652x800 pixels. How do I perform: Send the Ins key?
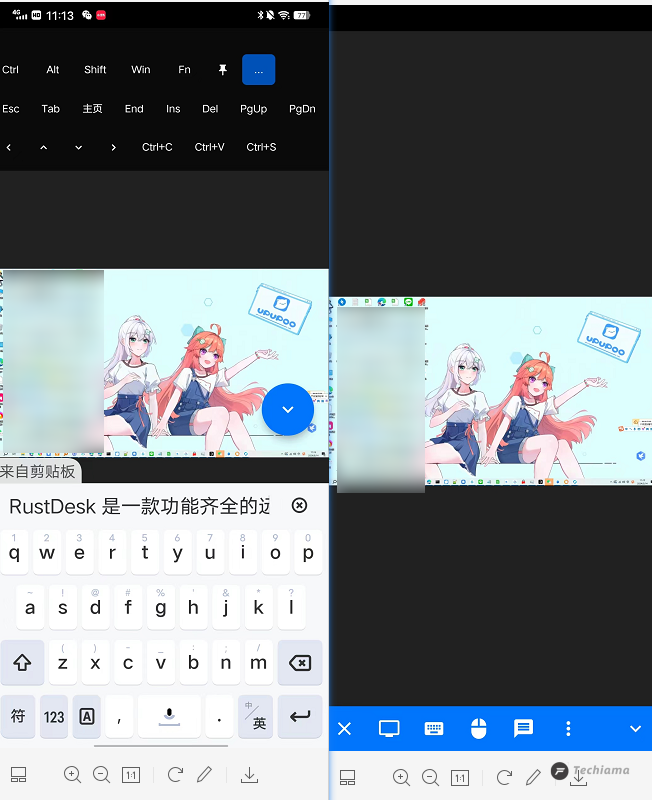pos(173,109)
